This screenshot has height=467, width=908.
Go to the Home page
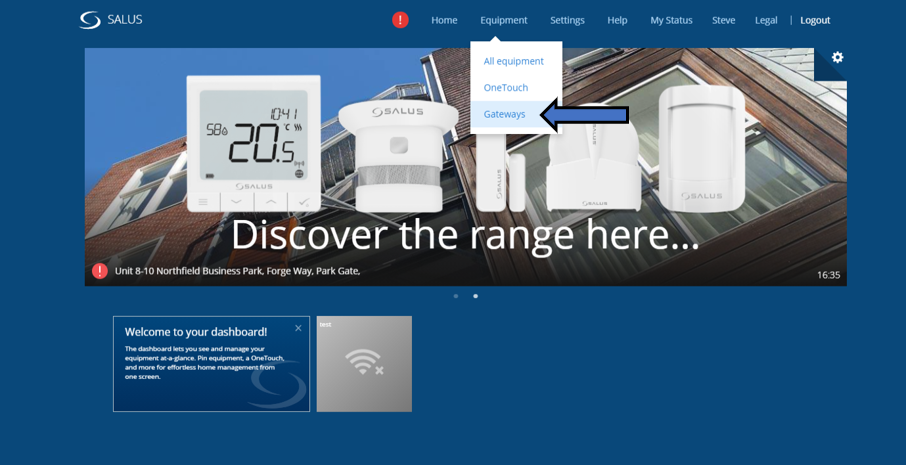click(444, 20)
